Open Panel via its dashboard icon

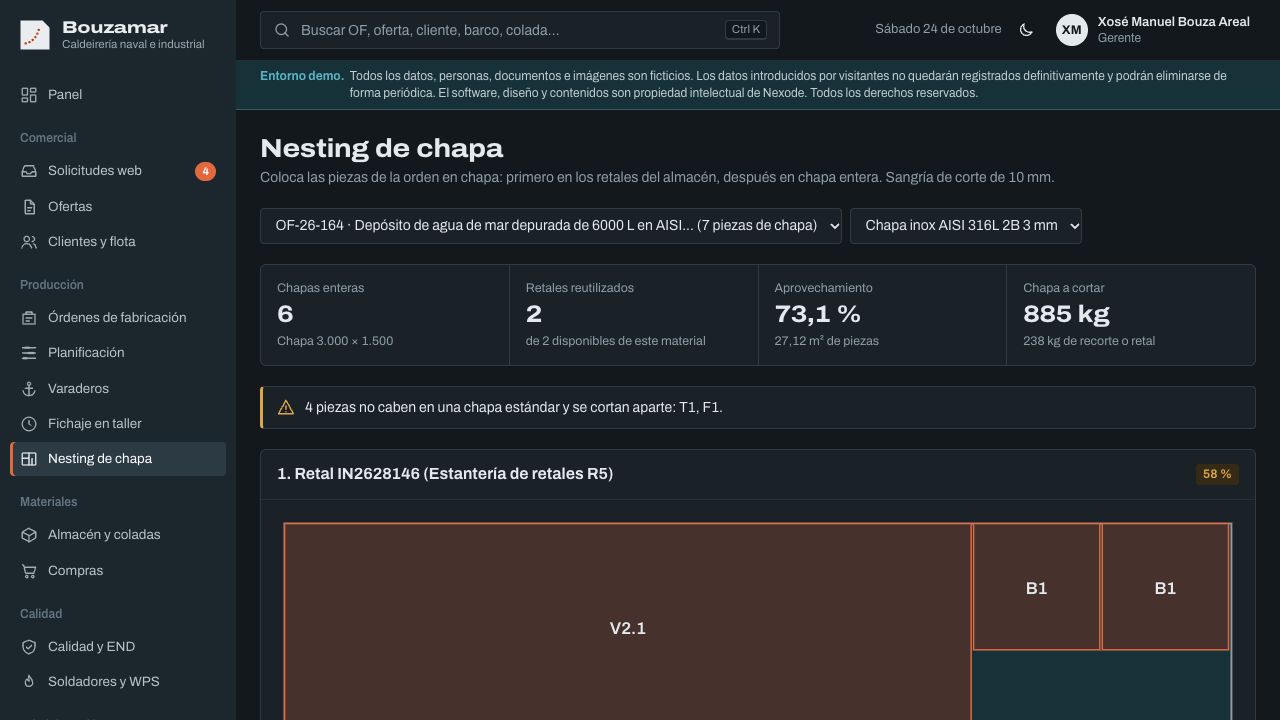coord(29,95)
